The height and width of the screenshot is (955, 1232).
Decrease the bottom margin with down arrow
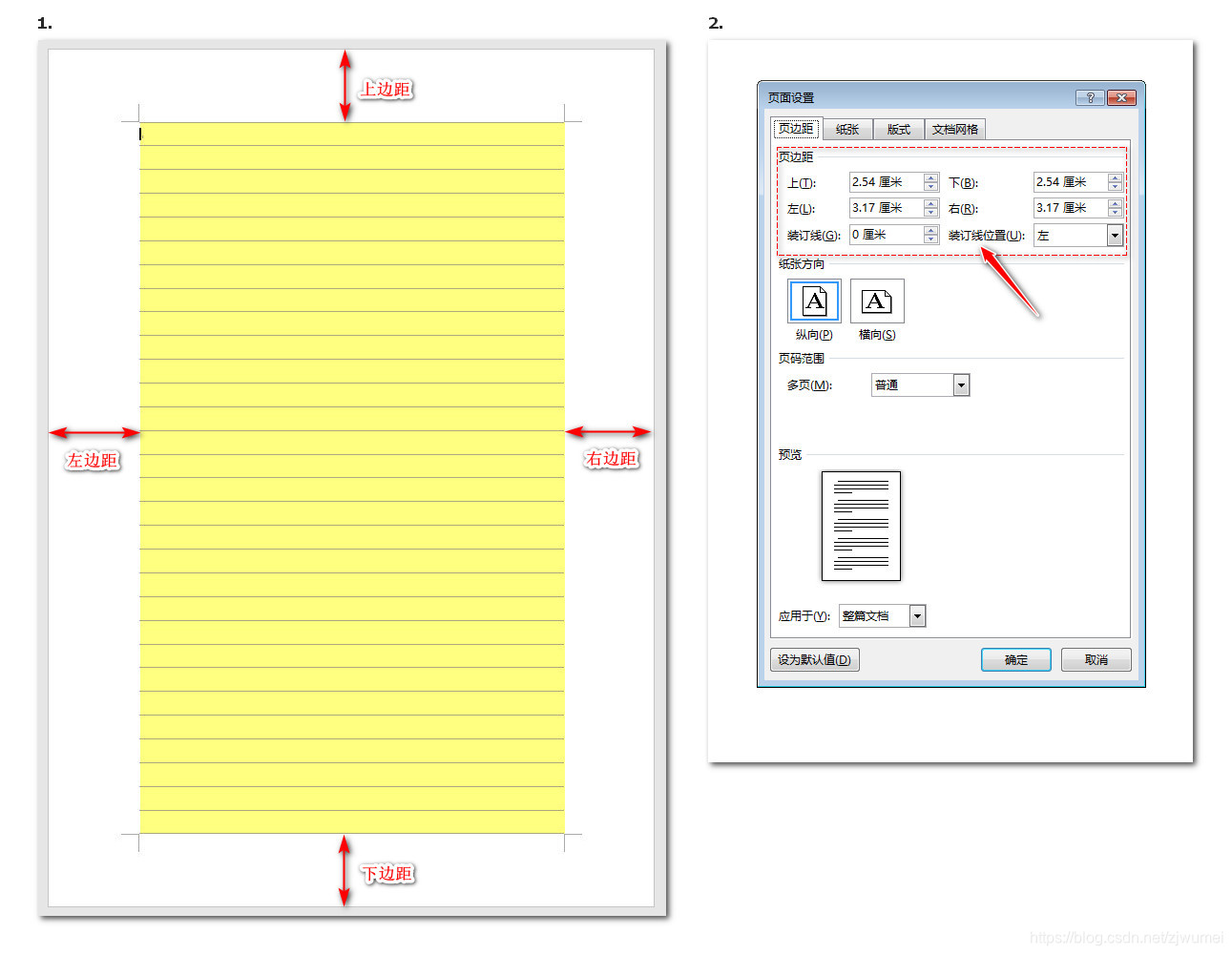tap(1115, 187)
